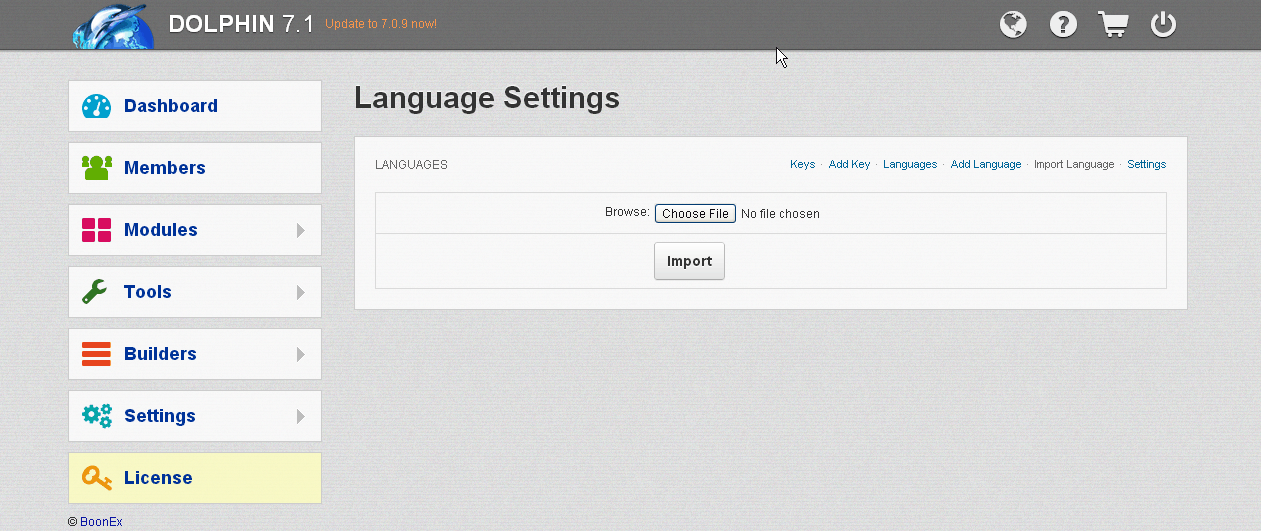Open the Languages tab link

click(910, 164)
